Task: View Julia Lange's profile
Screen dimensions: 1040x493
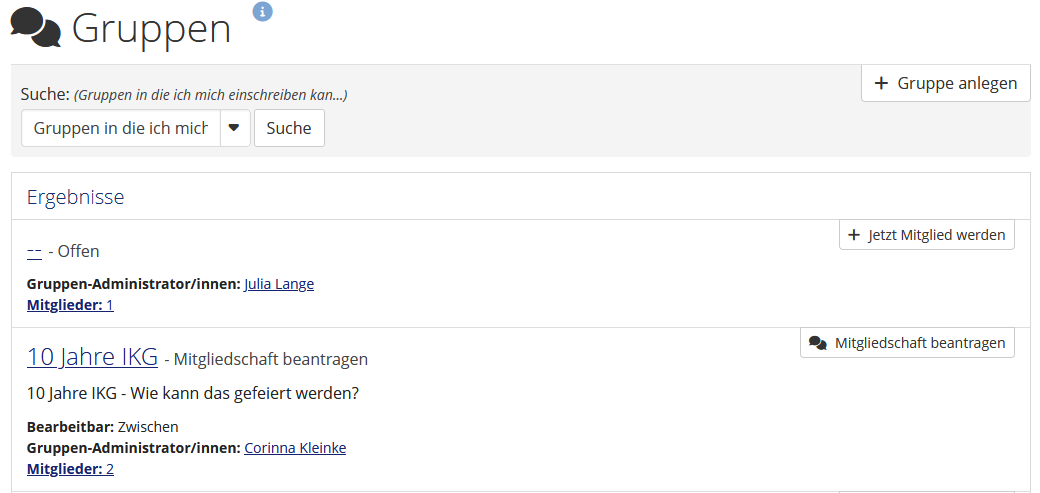Action: 279,284
